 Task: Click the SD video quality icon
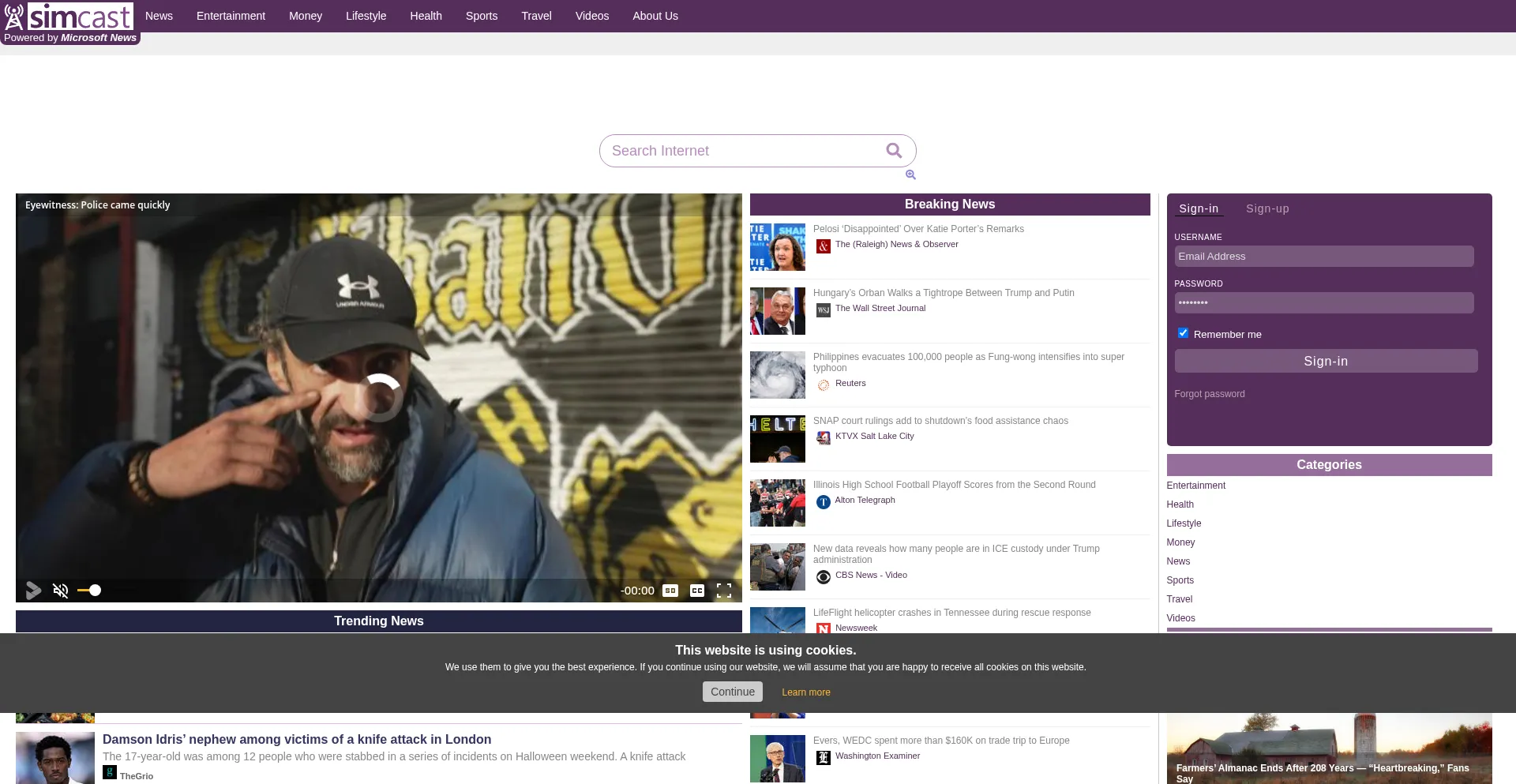[670, 591]
